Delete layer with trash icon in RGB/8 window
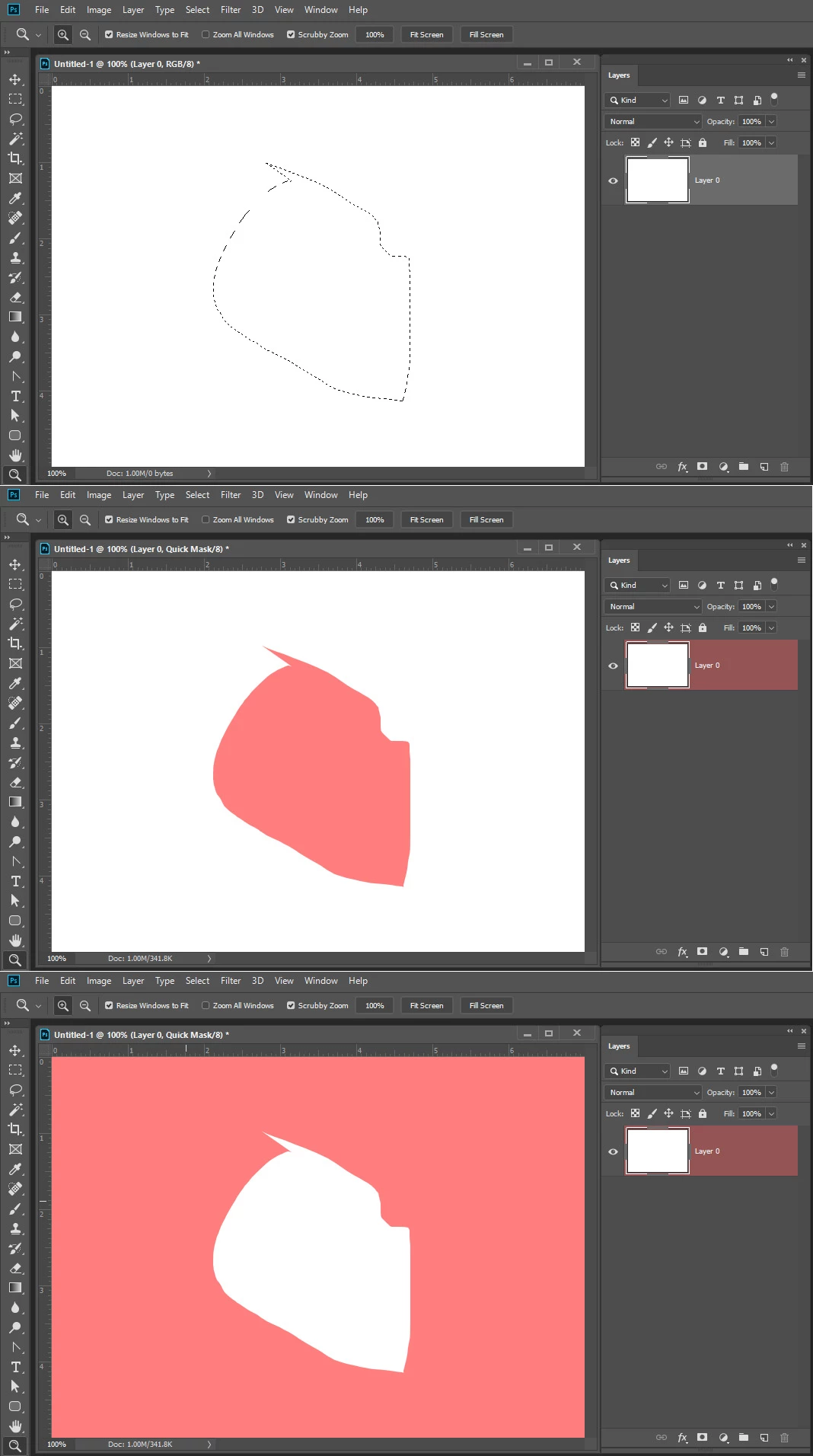The height and width of the screenshot is (1456, 813). [785, 467]
